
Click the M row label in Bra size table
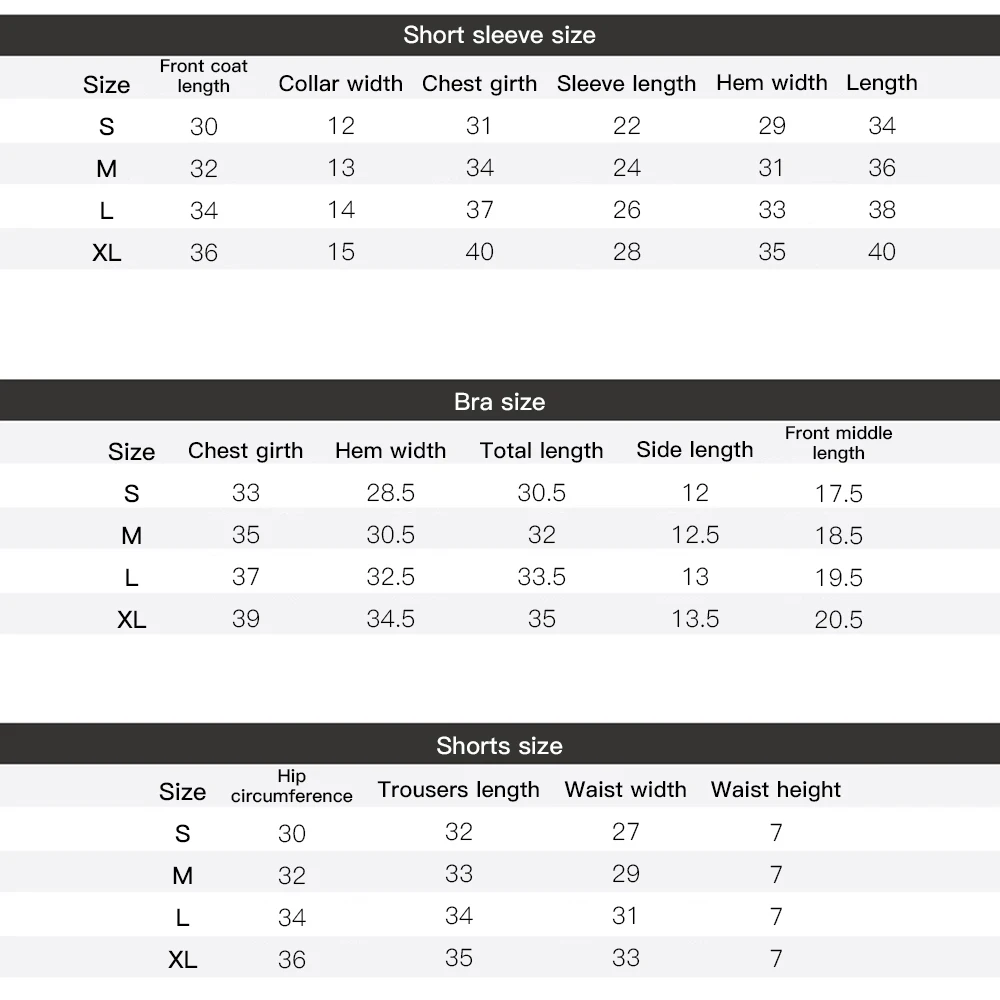(131, 536)
